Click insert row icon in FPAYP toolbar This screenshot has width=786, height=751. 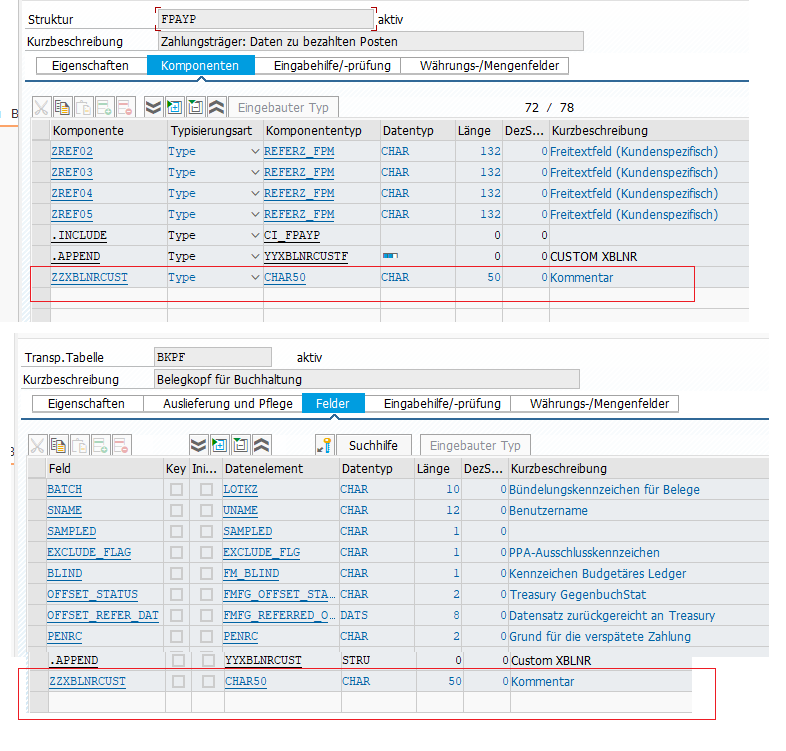pyautogui.click(x=104, y=107)
